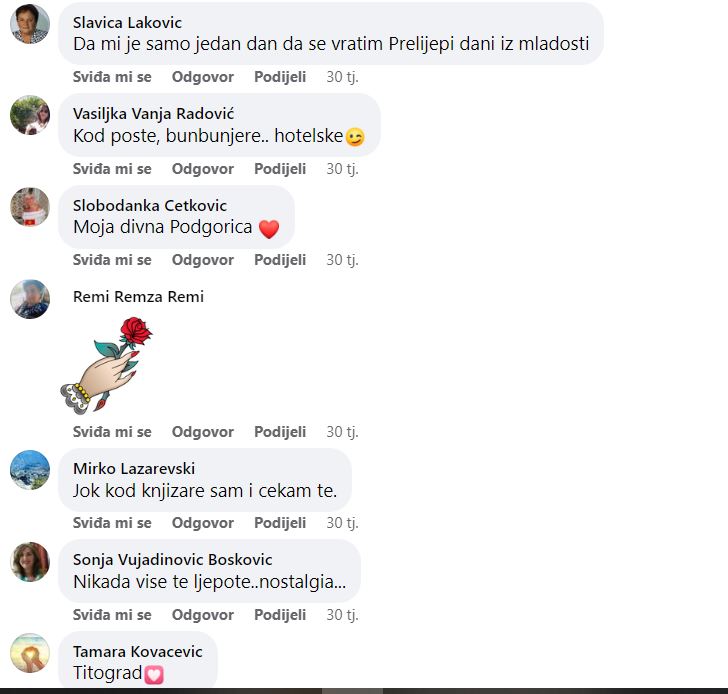Reply to Mirko Lazarevski's comment
Viewport: 728px width, 694px height.
pos(202,523)
